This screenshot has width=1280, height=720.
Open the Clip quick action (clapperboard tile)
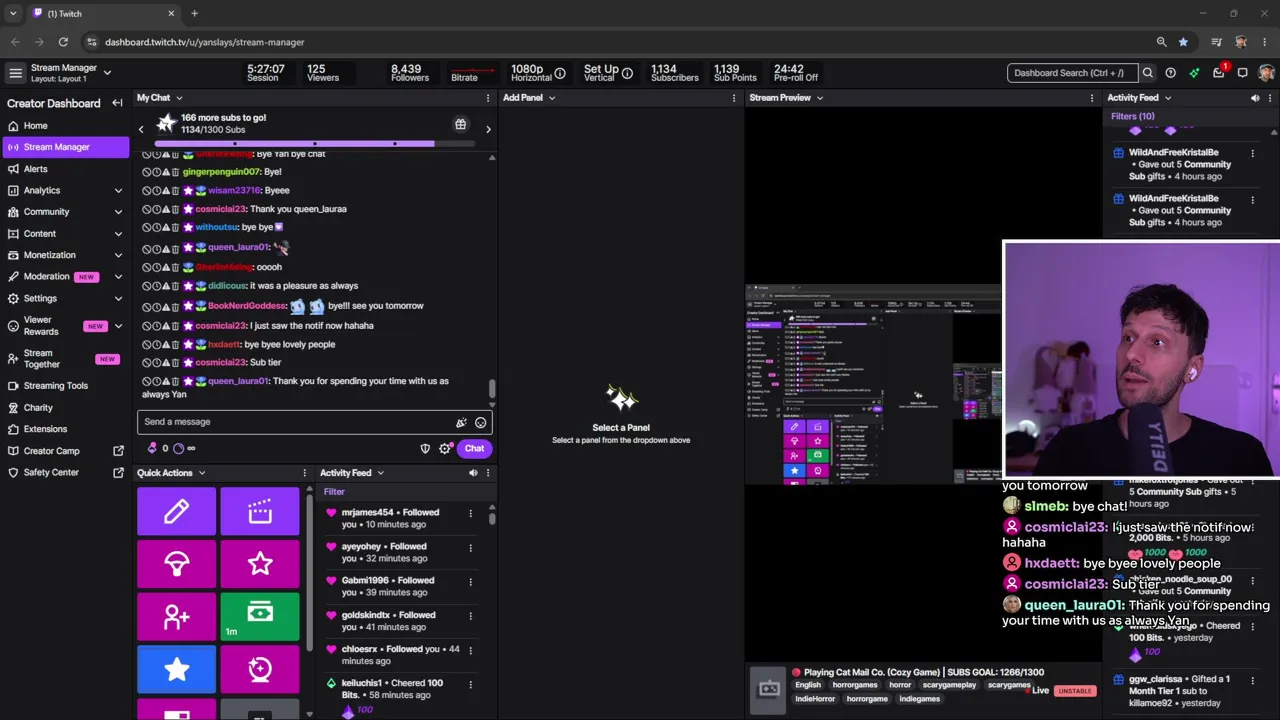click(260, 512)
